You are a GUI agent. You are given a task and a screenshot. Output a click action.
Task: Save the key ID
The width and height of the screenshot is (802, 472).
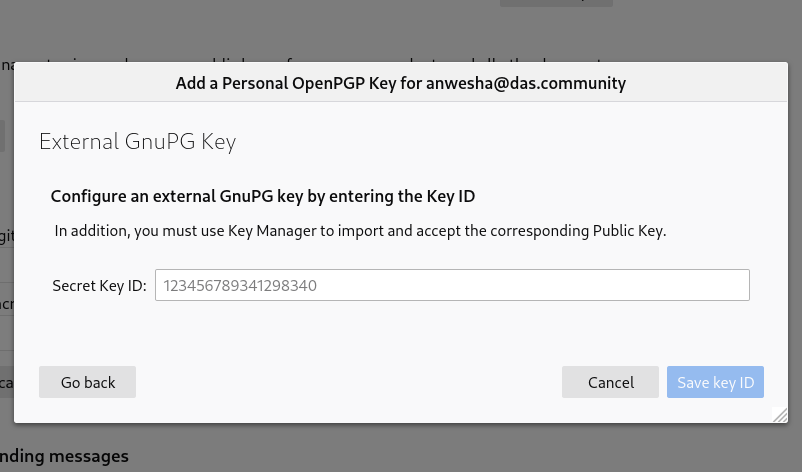(x=715, y=382)
